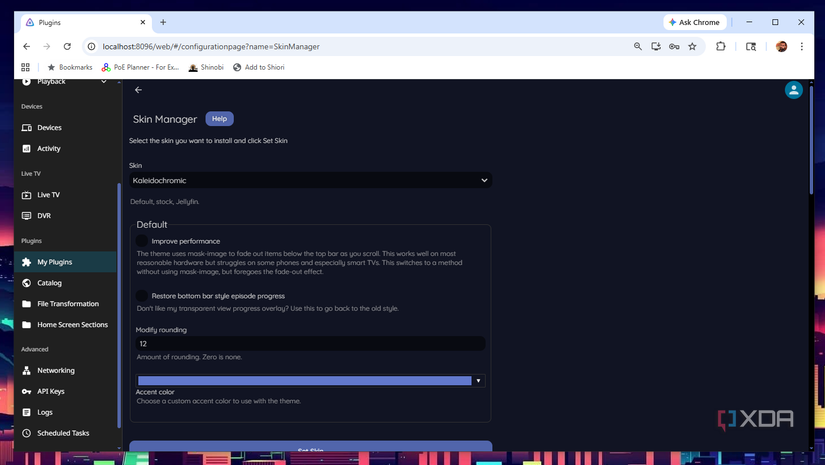Open the Extensions puzzle icon
Viewport: 825px width, 465px height.
pyautogui.click(x=721, y=46)
